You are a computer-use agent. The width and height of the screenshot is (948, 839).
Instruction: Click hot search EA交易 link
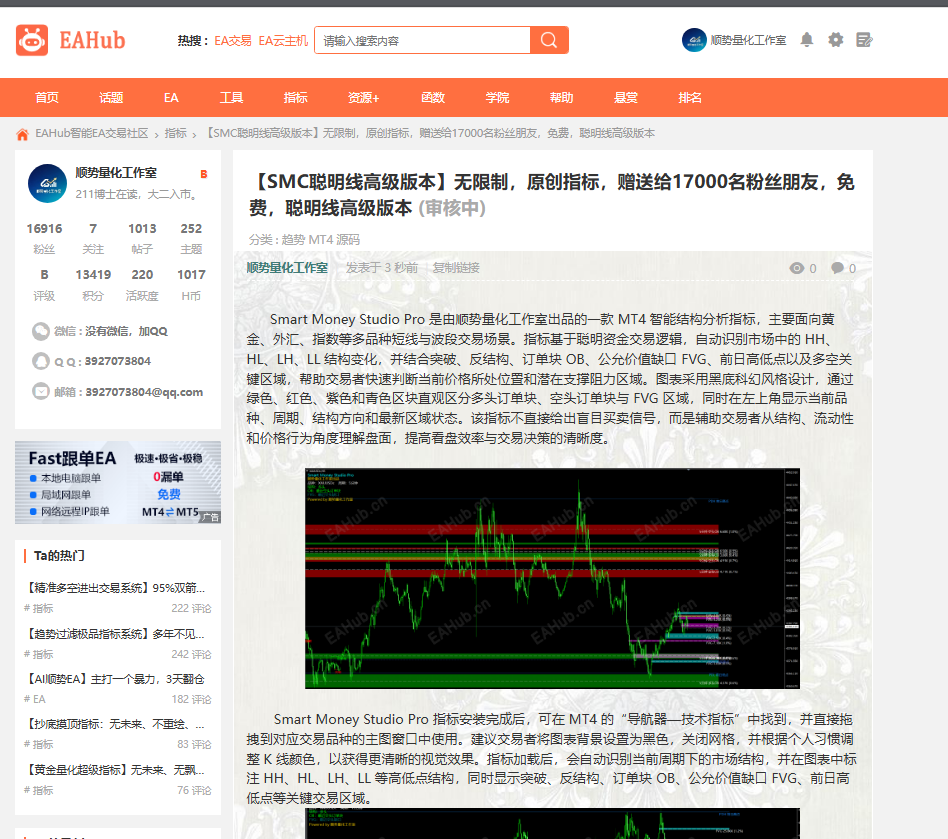233,40
